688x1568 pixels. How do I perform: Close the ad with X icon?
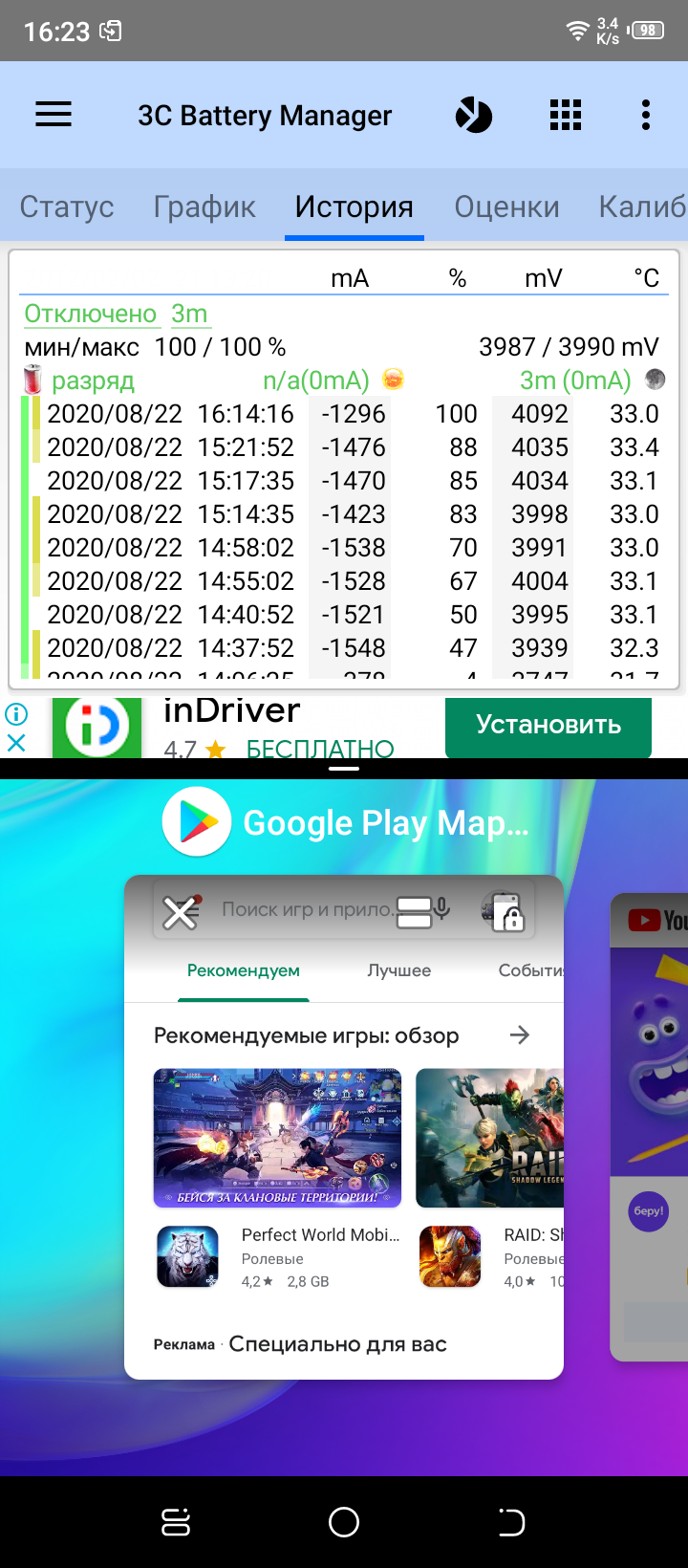tap(16, 743)
